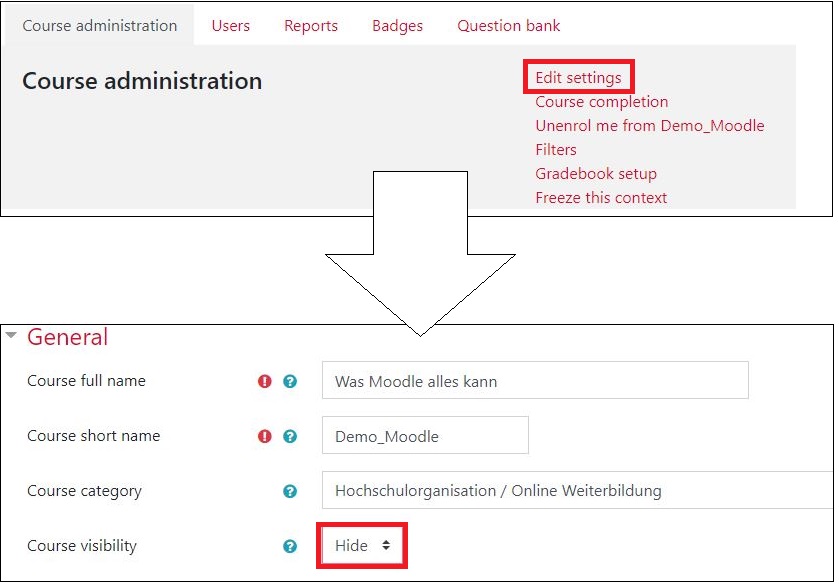Click required icon next to Course full name
839x586 pixels.
(x=265, y=381)
